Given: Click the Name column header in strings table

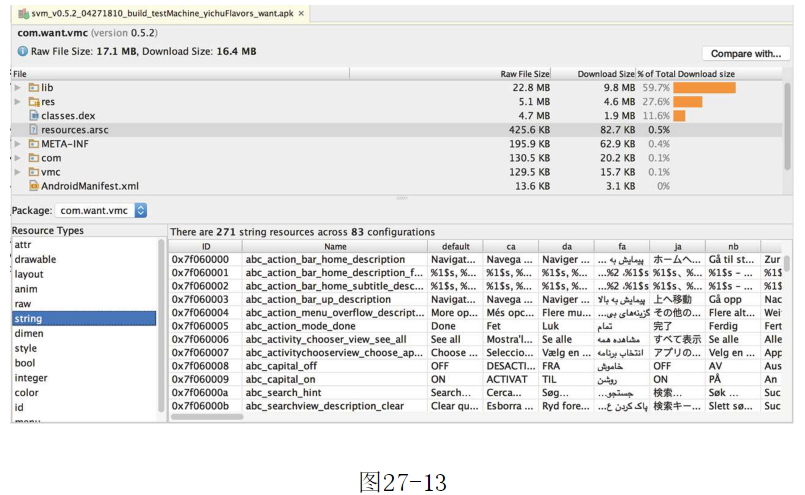Looking at the screenshot, I should pos(335,246).
